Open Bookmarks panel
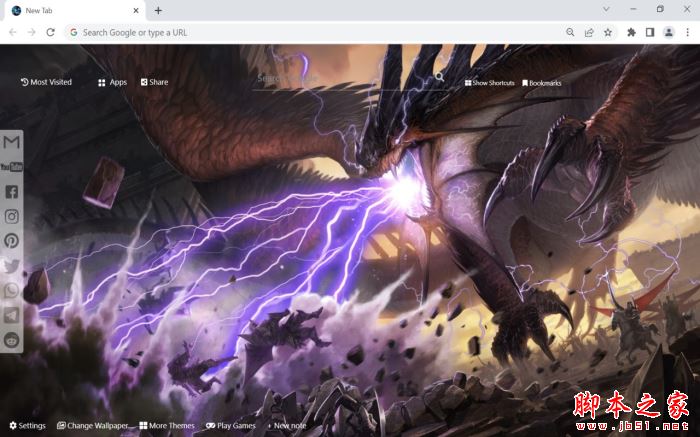 tap(542, 83)
